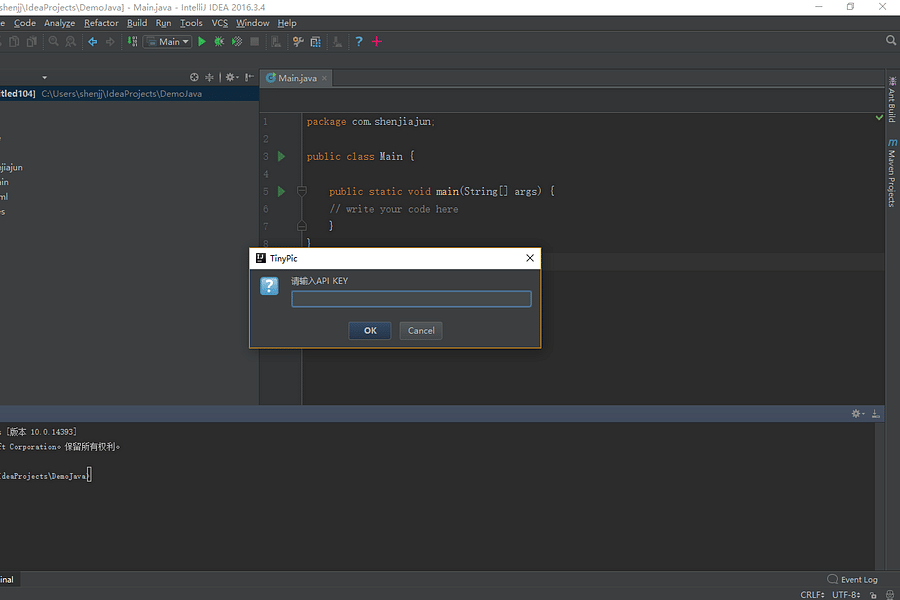Screen dimensions: 900x600
Task: Click the Help question mark icon
Action: (x=358, y=41)
